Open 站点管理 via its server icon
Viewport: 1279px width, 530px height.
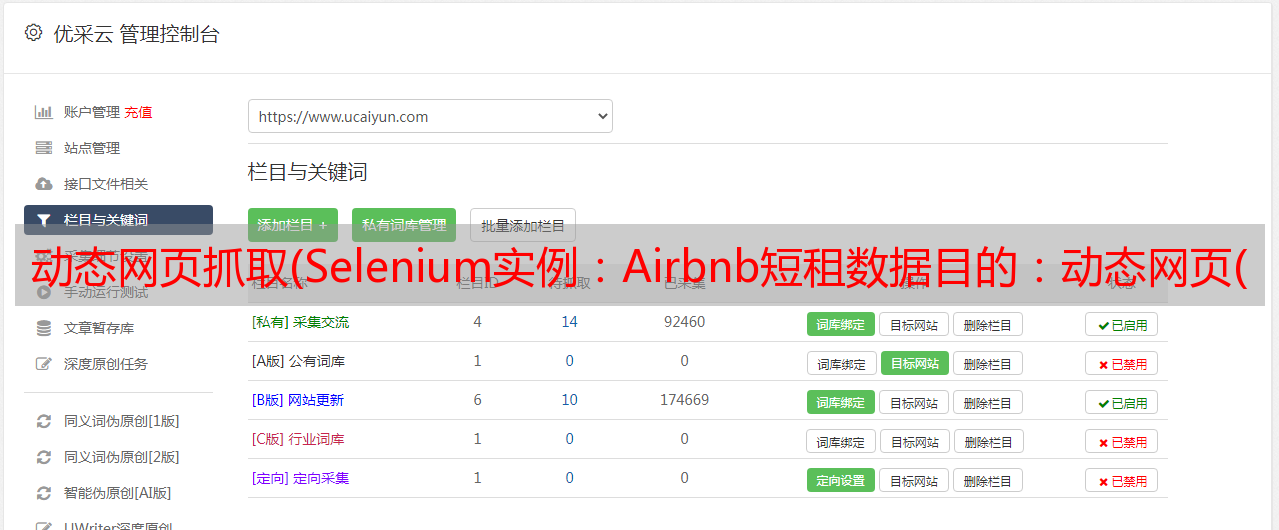point(44,148)
